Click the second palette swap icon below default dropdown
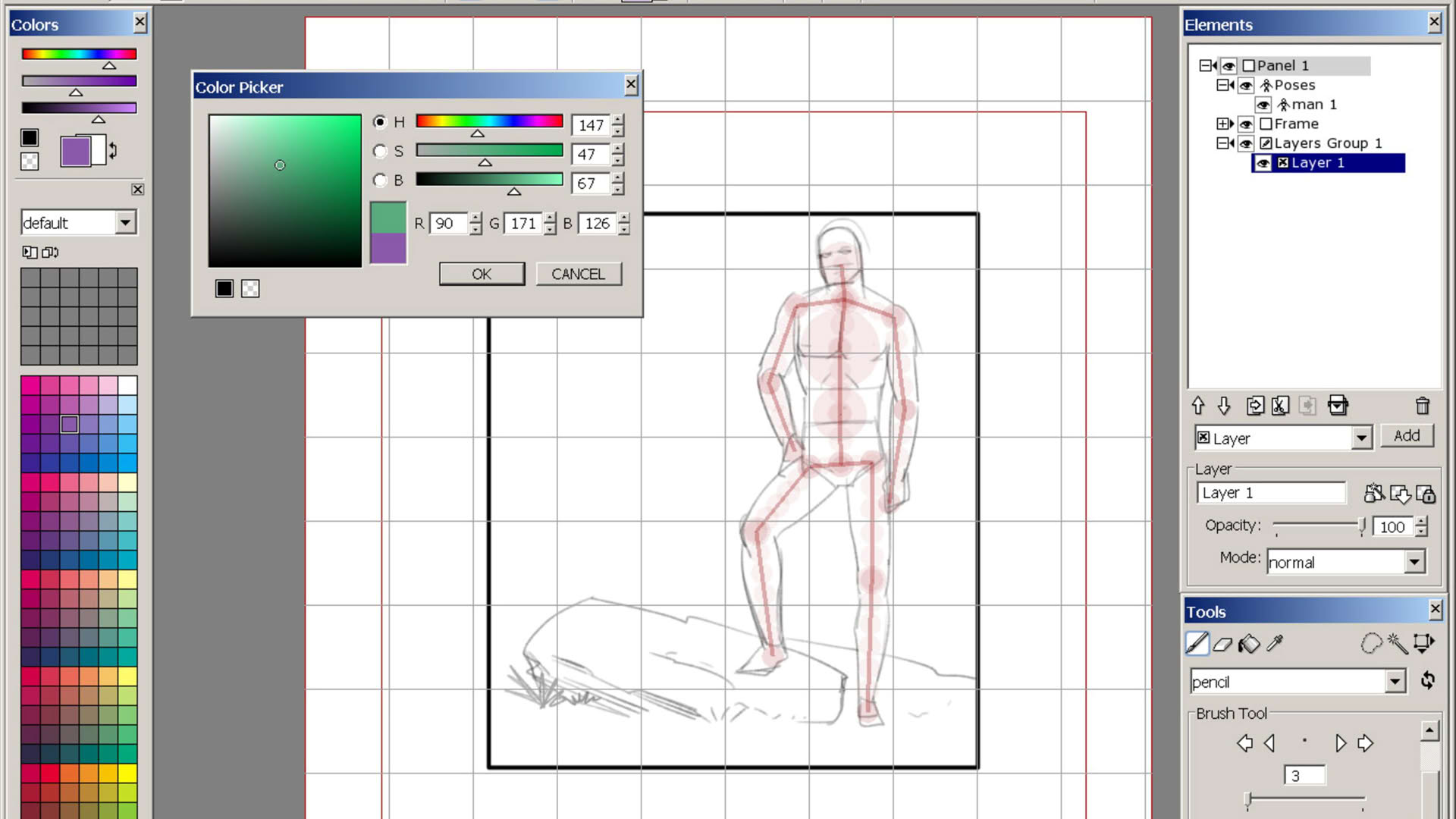The height and width of the screenshot is (819, 1456). [x=50, y=253]
